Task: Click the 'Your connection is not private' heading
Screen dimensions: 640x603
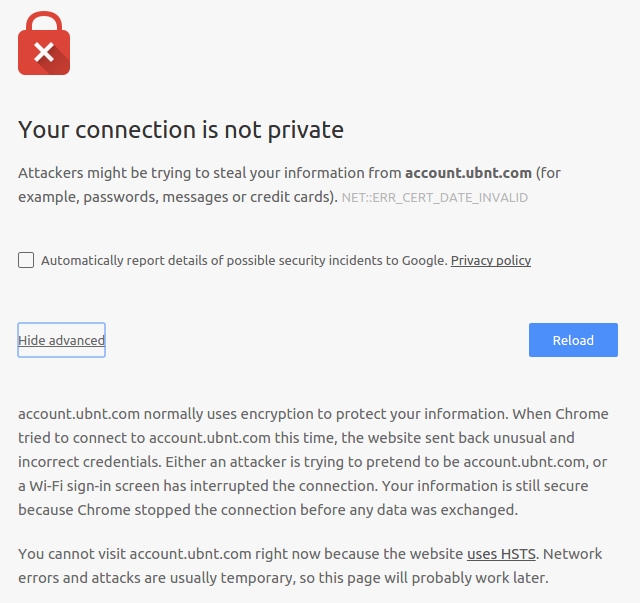Action: [x=181, y=130]
